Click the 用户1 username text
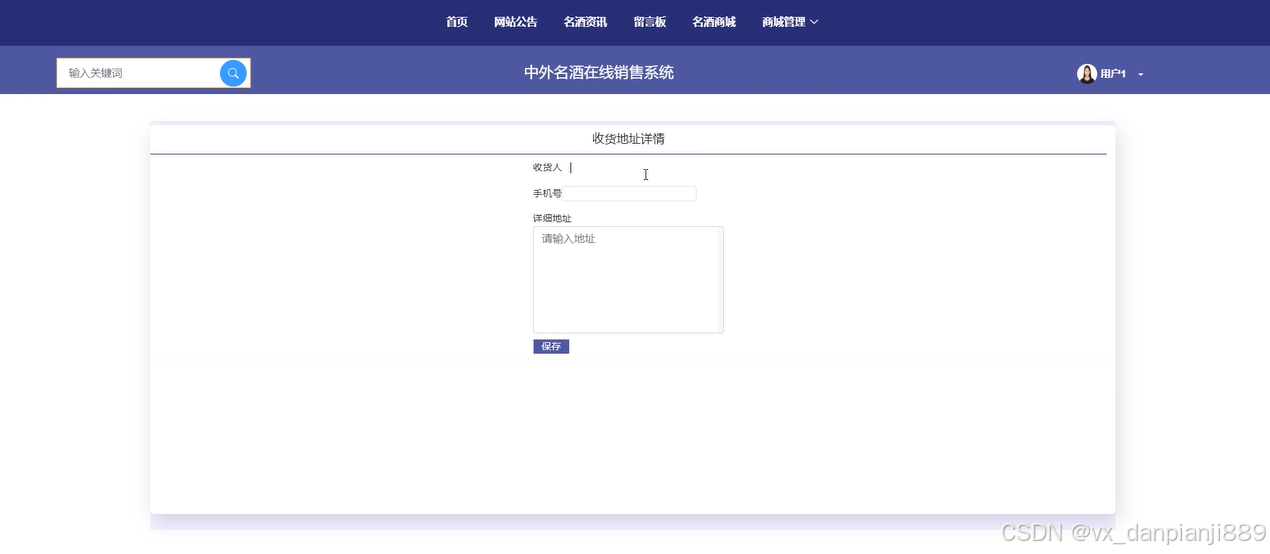This screenshot has height=554, width=1270. [x=1113, y=75]
